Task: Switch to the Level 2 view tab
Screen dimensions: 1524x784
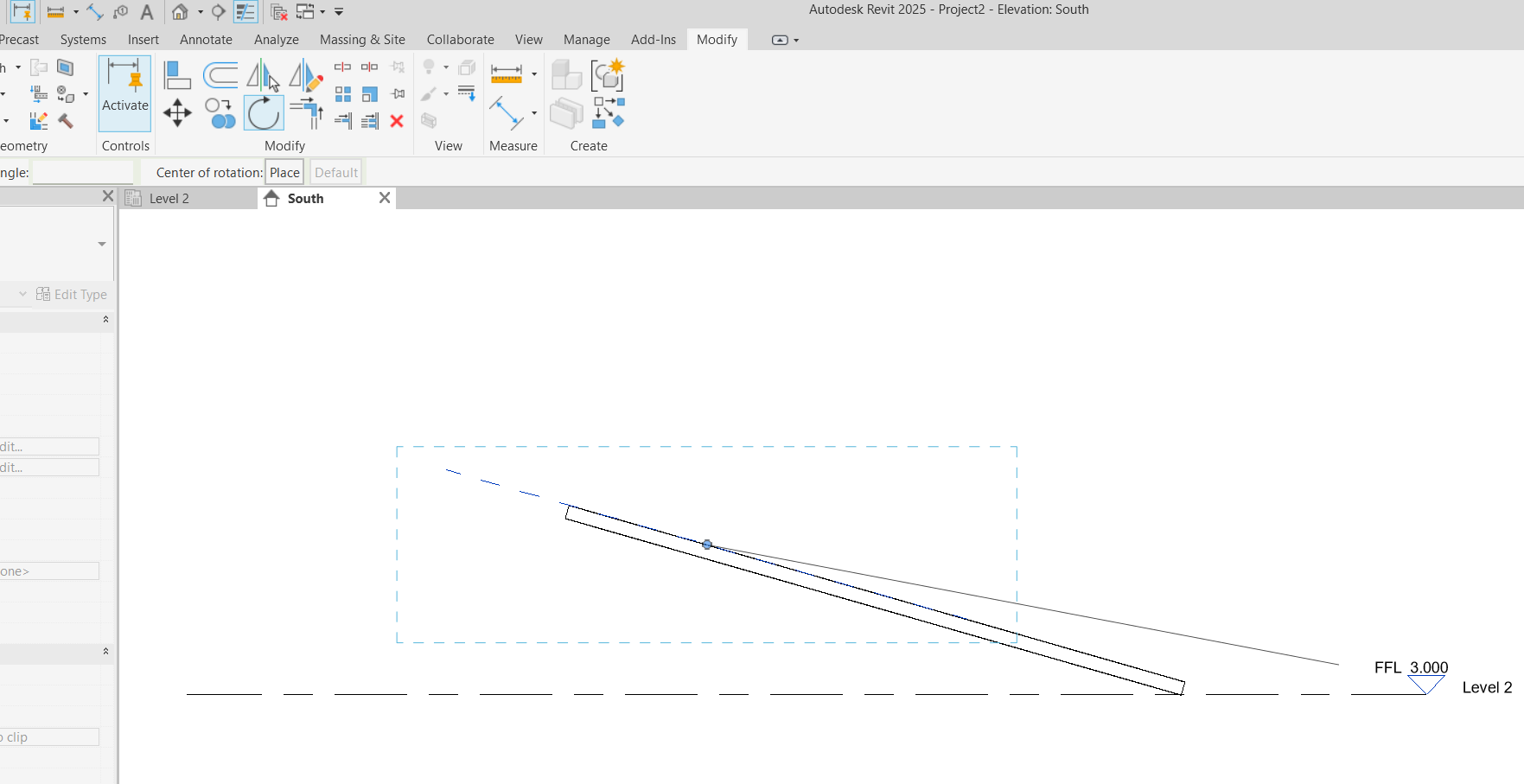Action: [x=171, y=198]
